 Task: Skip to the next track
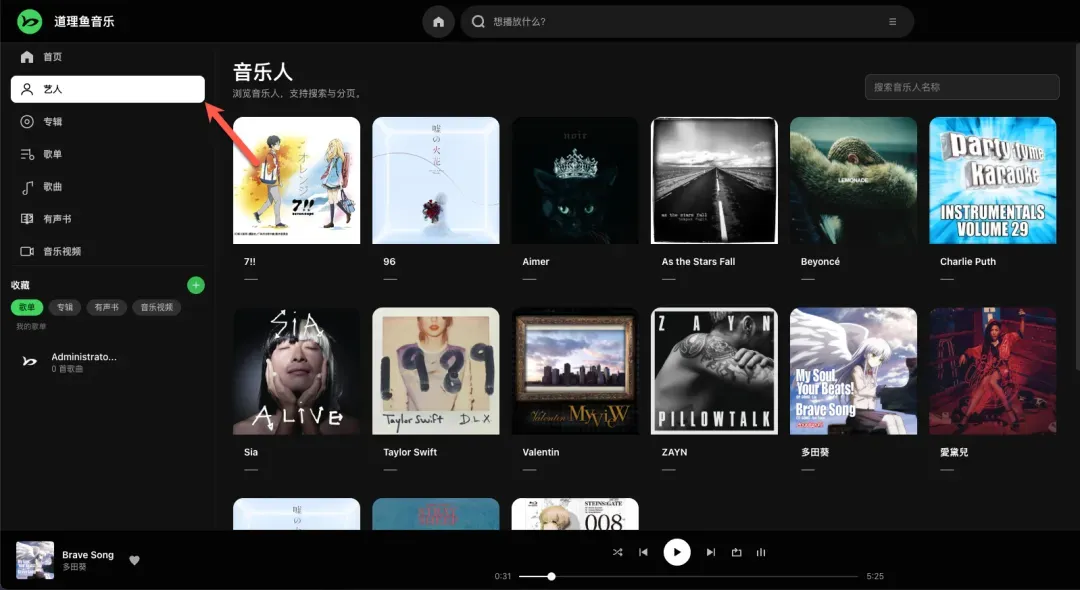pos(711,552)
